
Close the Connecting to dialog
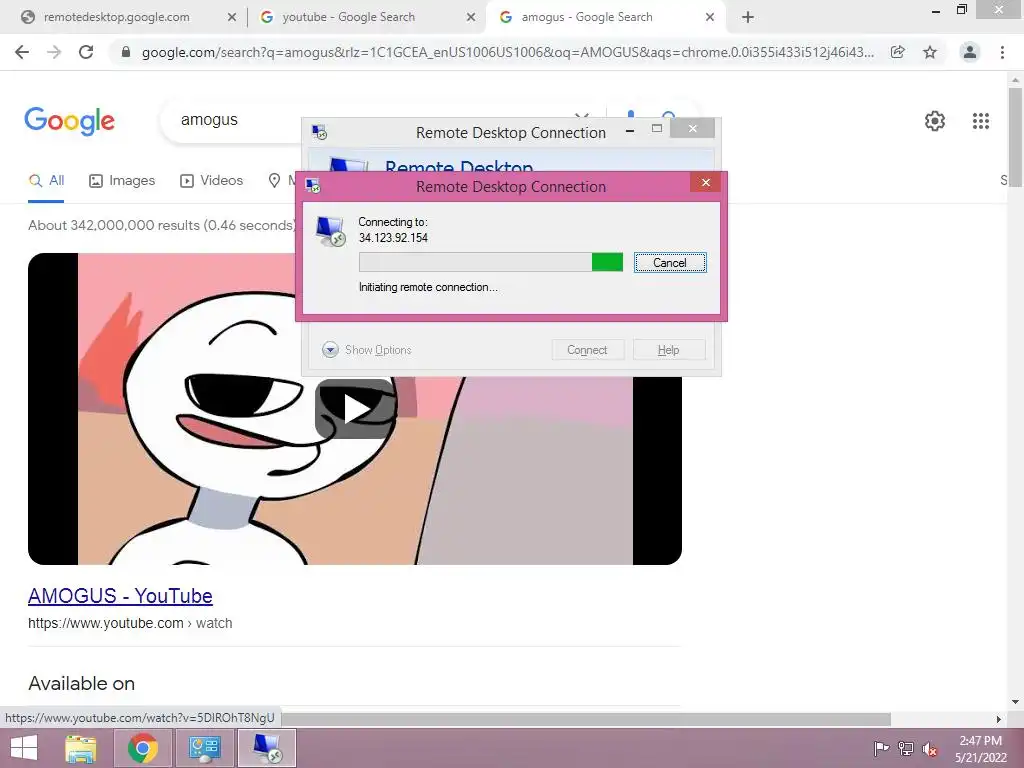click(x=705, y=182)
